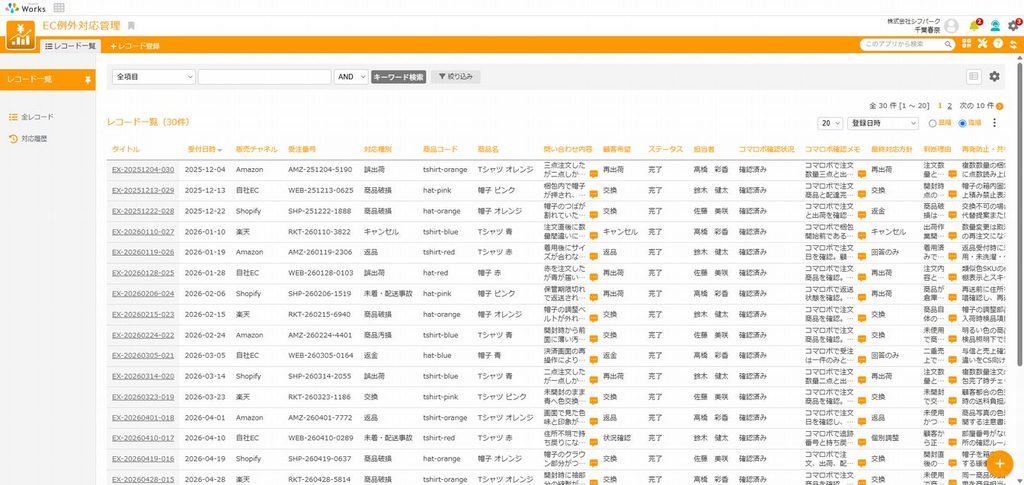Image resolution: width=1024 pixels, height=485 pixels.
Task: Open record link EX-20260110-027
Action: [143, 232]
